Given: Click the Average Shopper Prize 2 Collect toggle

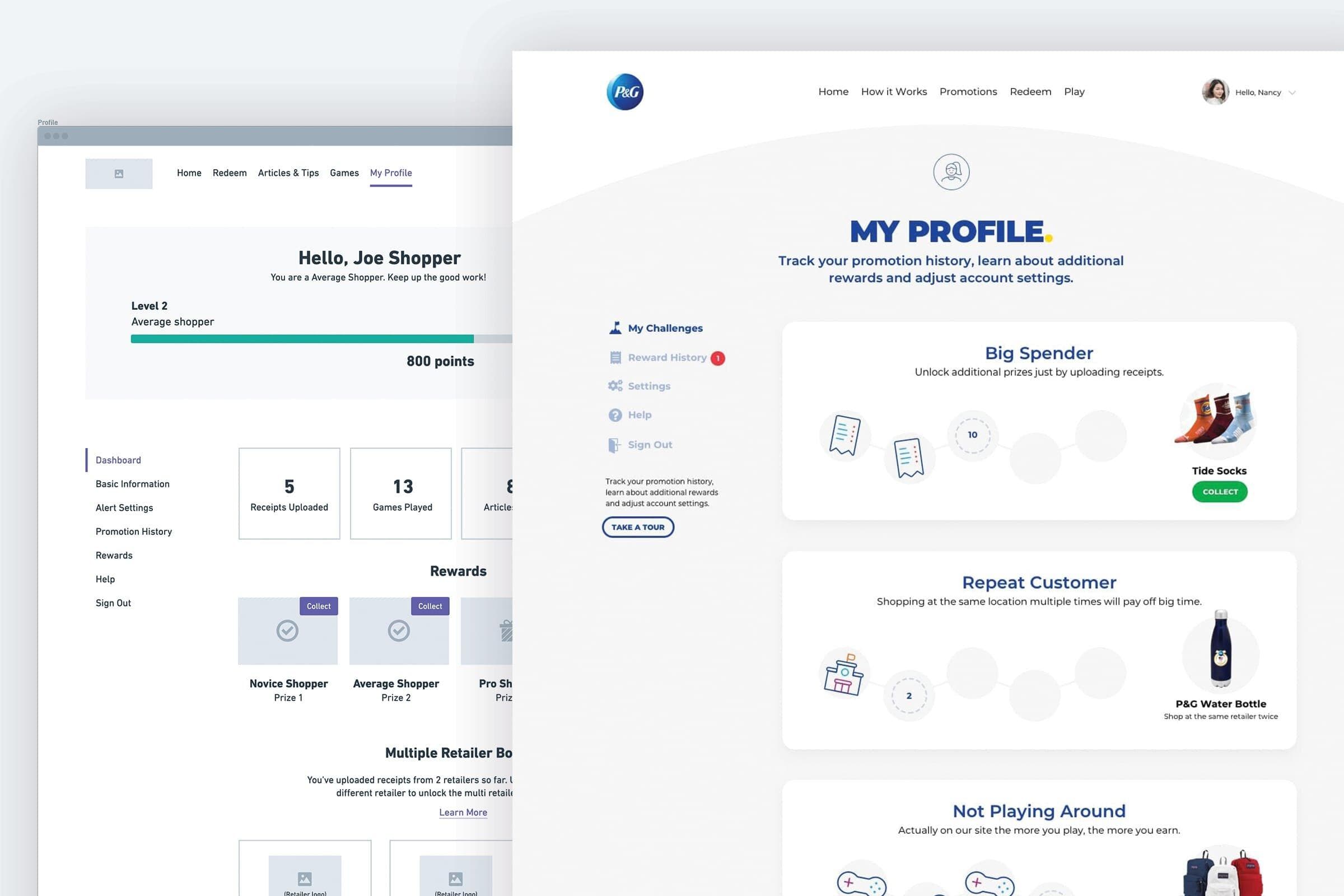Looking at the screenshot, I should pos(429,605).
